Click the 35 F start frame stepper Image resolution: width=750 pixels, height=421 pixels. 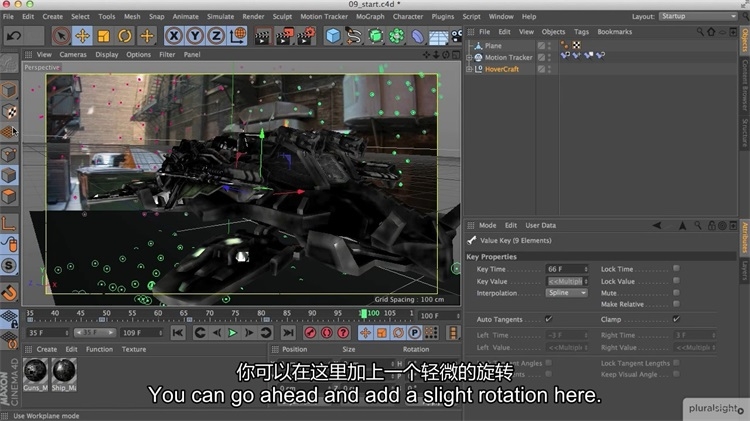(x=66, y=332)
